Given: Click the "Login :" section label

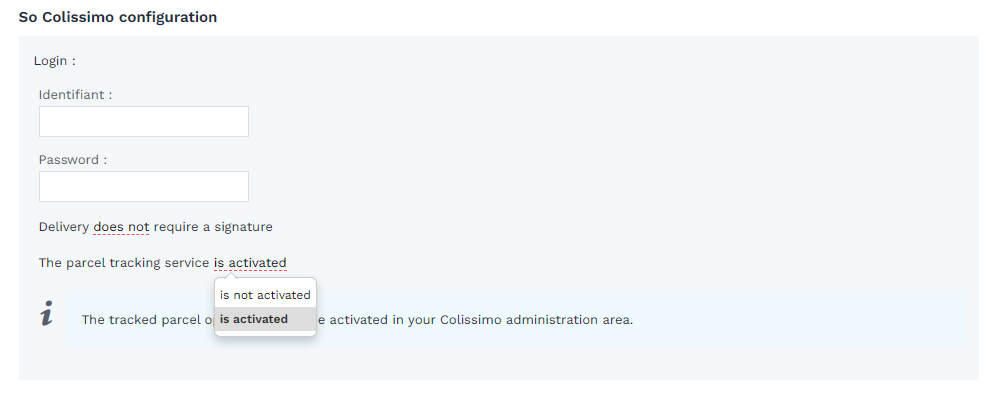Looking at the screenshot, I should click(x=55, y=61).
